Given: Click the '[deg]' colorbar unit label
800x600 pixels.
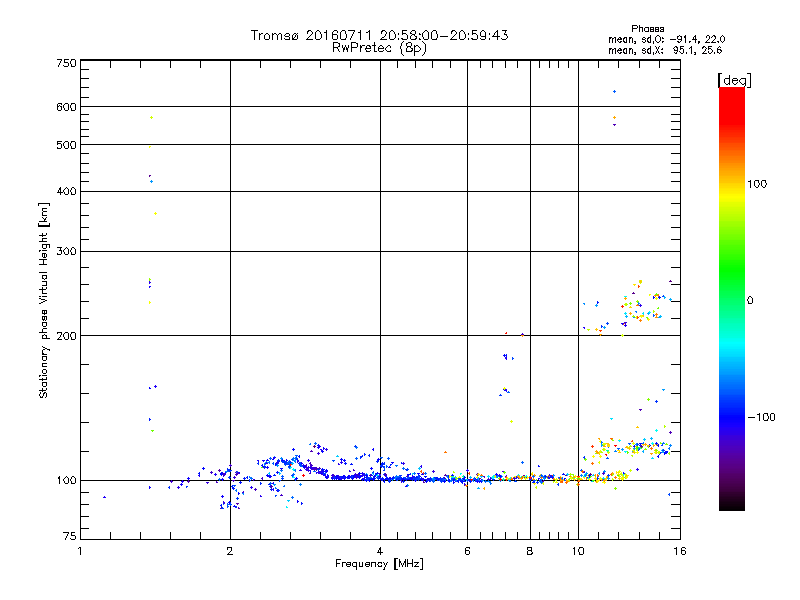Looking at the screenshot, I should (x=734, y=80).
